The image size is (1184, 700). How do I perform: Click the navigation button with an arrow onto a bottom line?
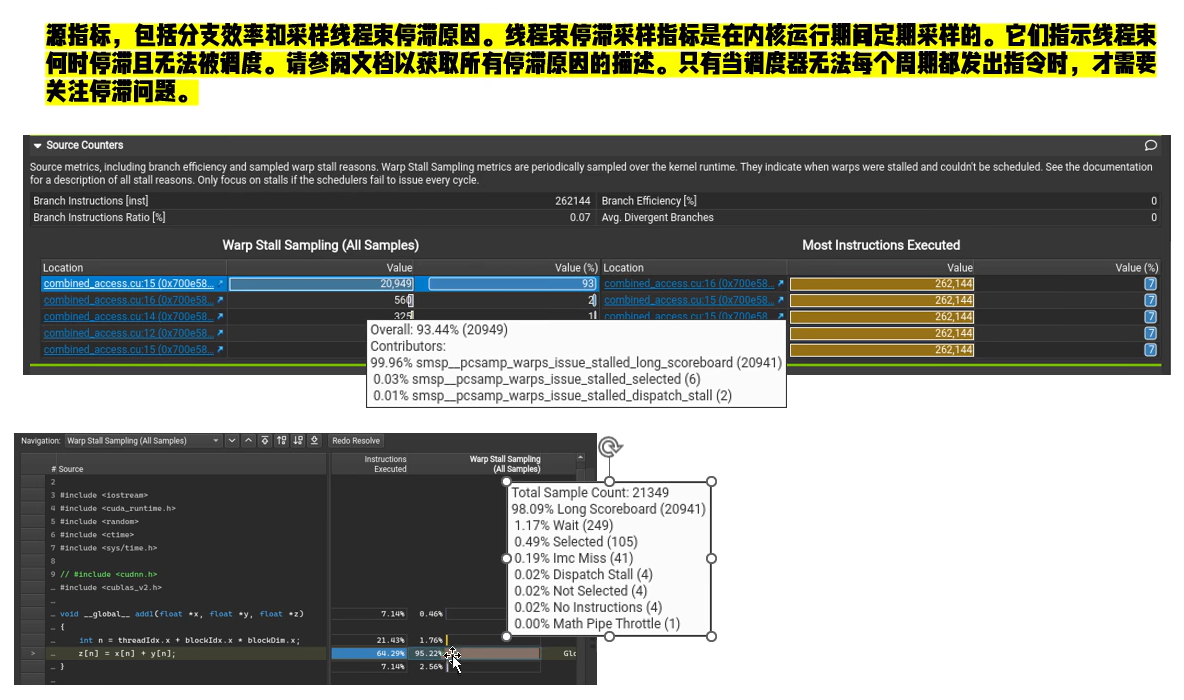pyautogui.click(x=315, y=440)
